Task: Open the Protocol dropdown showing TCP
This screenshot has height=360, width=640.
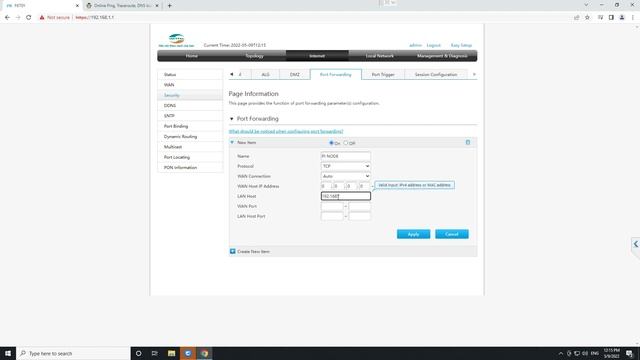Action: point(345,166)
